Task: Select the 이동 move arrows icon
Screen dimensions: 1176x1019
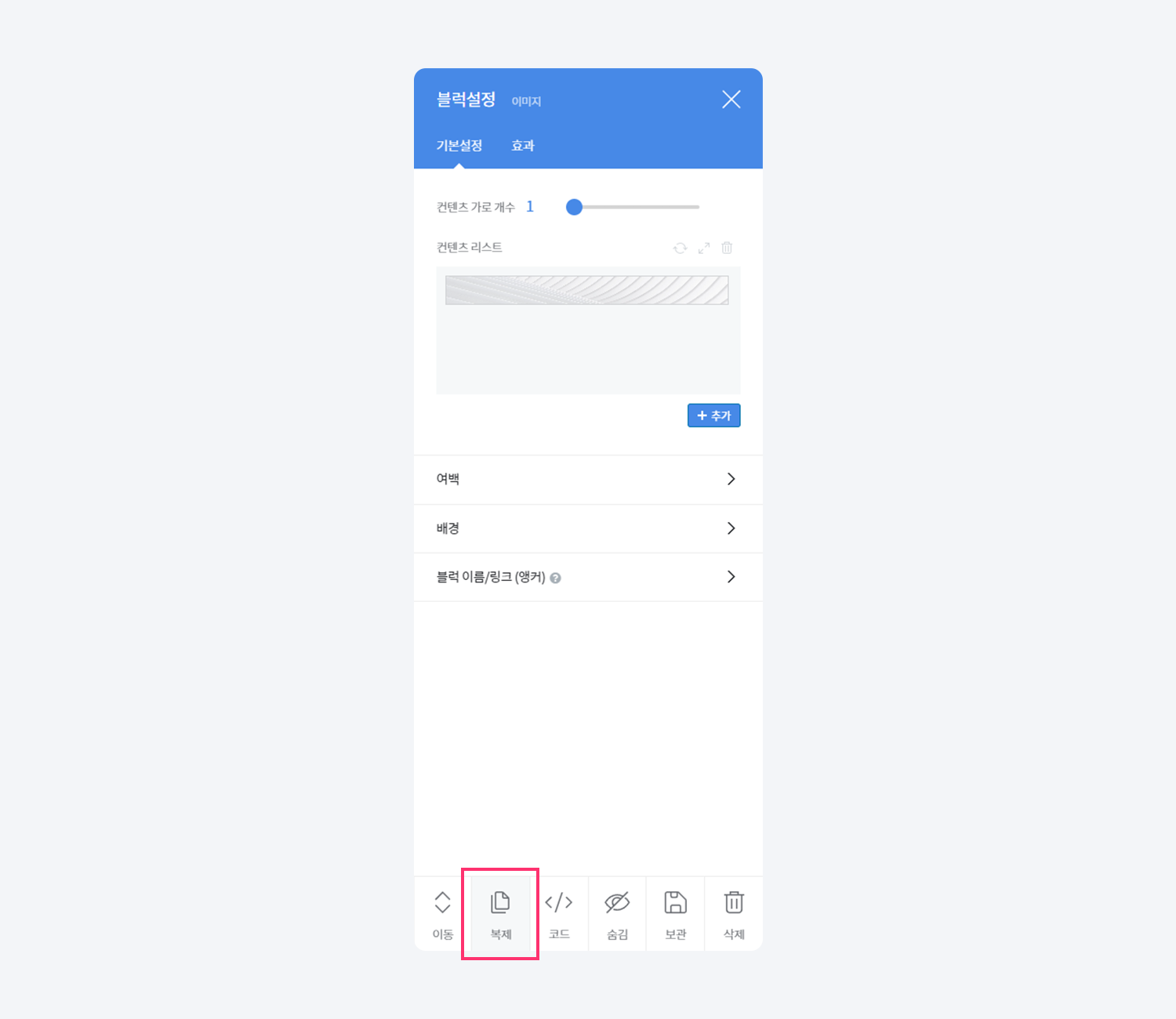Action: pos(442,902)
